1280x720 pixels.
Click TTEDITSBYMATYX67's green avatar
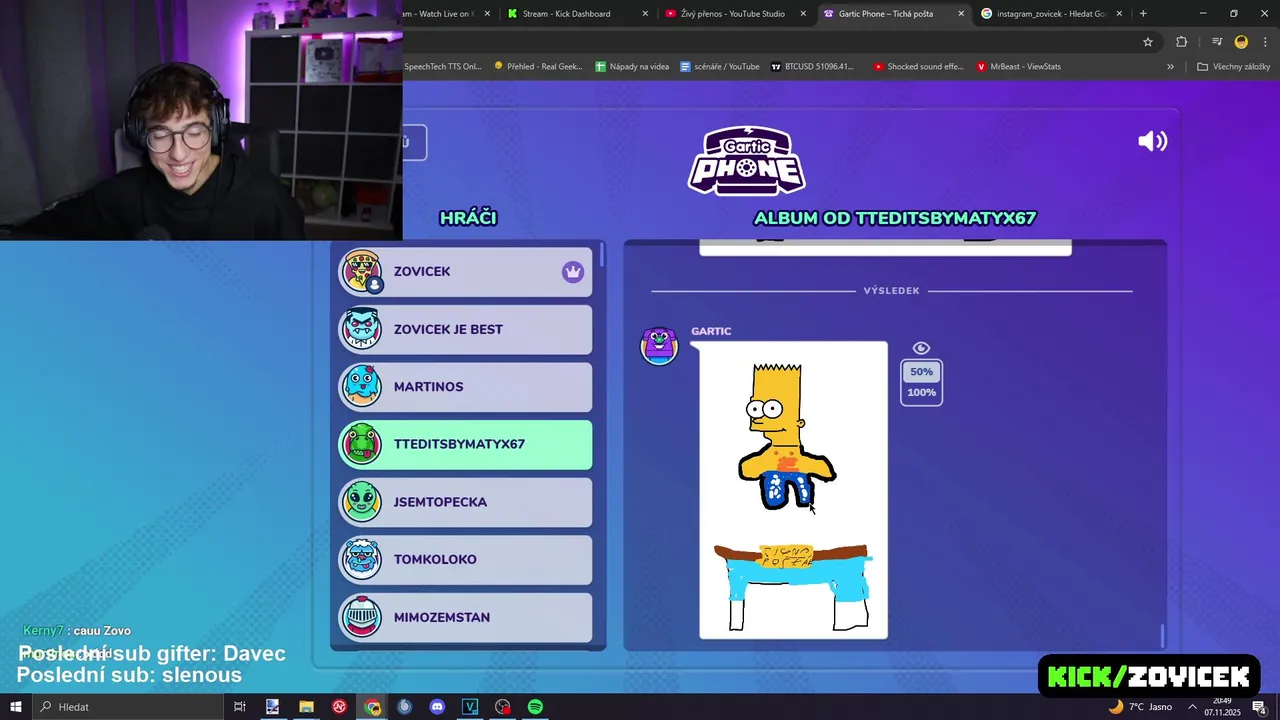coord(362,444)
